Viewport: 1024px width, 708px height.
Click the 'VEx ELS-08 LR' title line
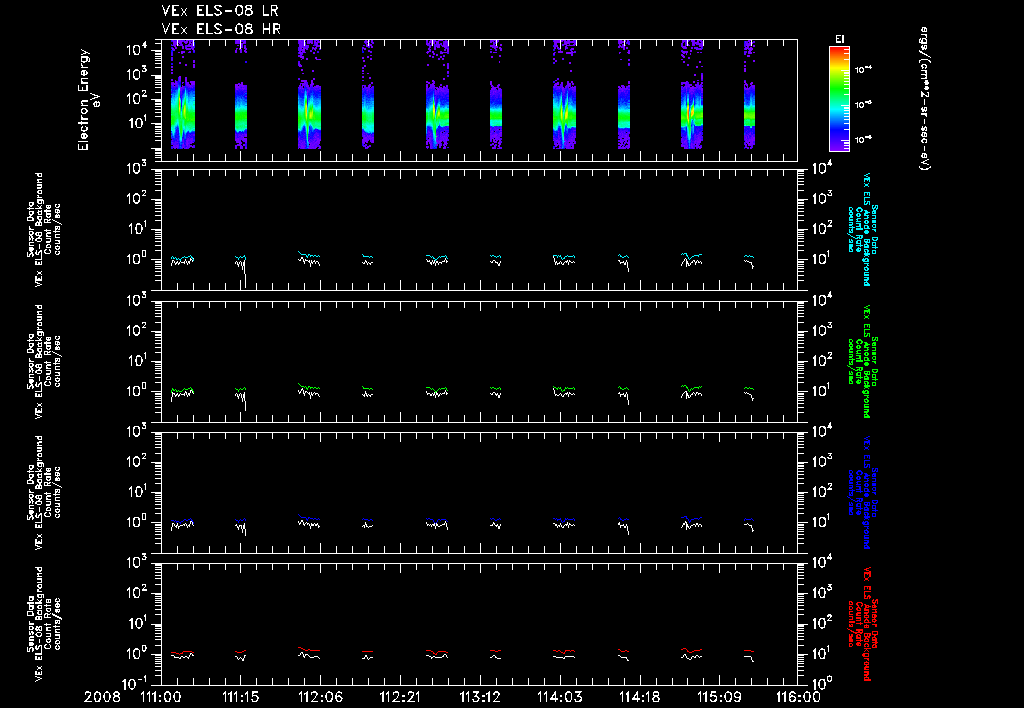click(220, 11)
